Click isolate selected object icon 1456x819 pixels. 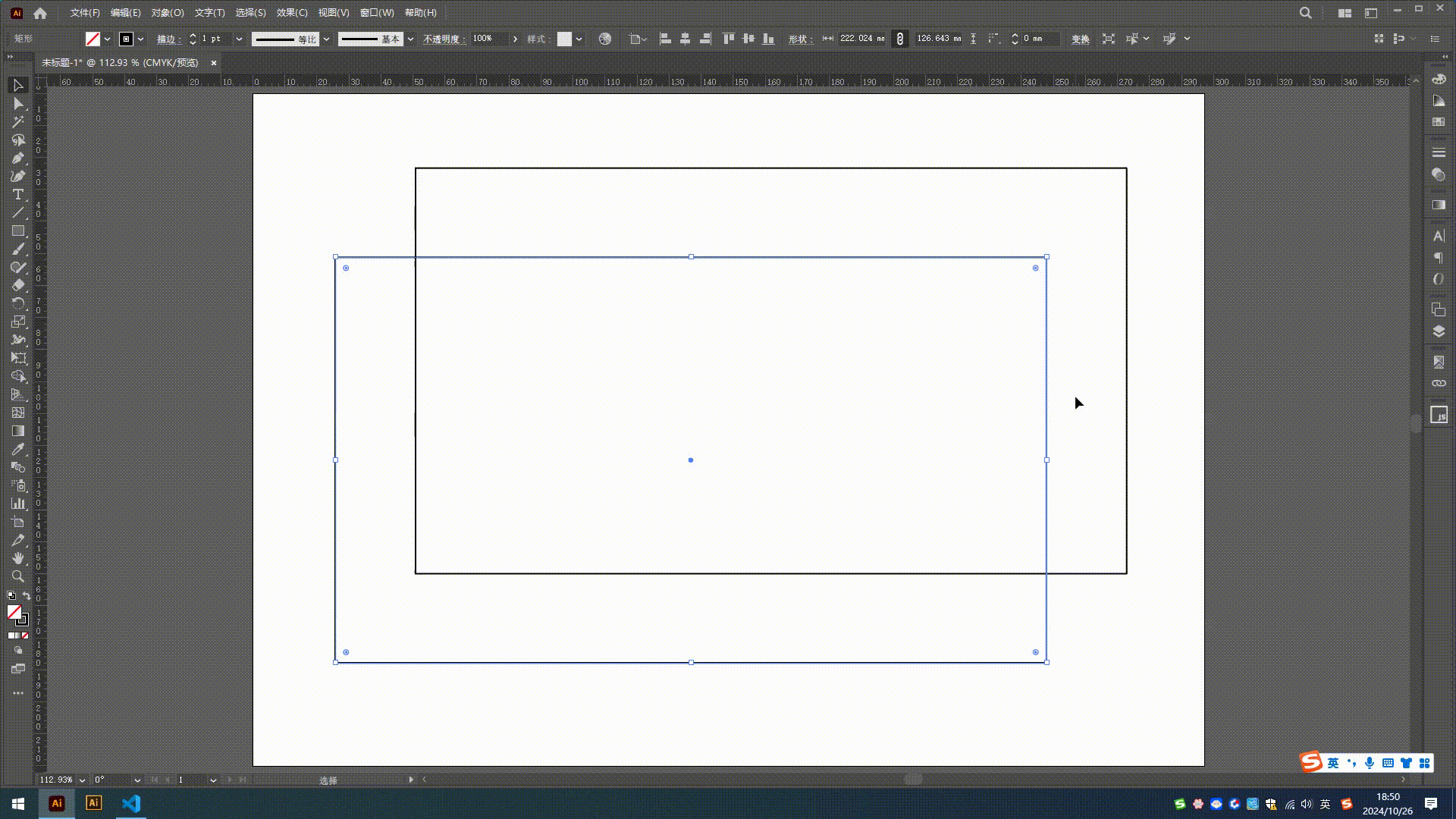tap(1109, 39)
